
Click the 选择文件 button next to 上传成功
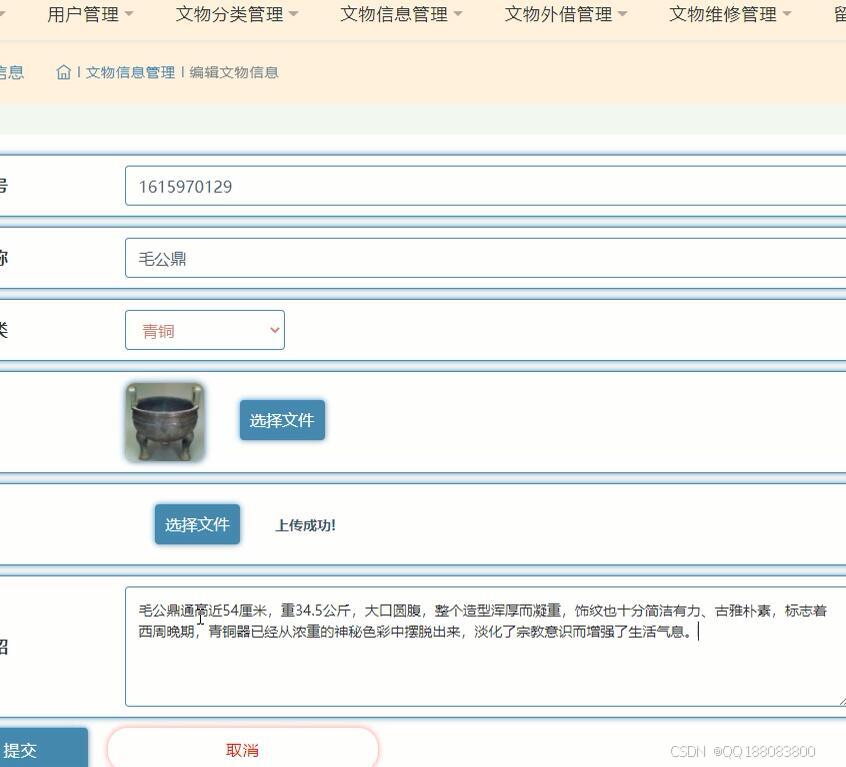(x=196, y=524)
